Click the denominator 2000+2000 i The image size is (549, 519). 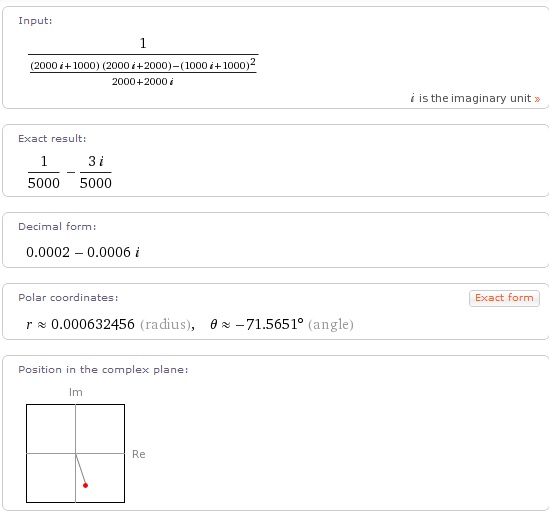(143, 82)
